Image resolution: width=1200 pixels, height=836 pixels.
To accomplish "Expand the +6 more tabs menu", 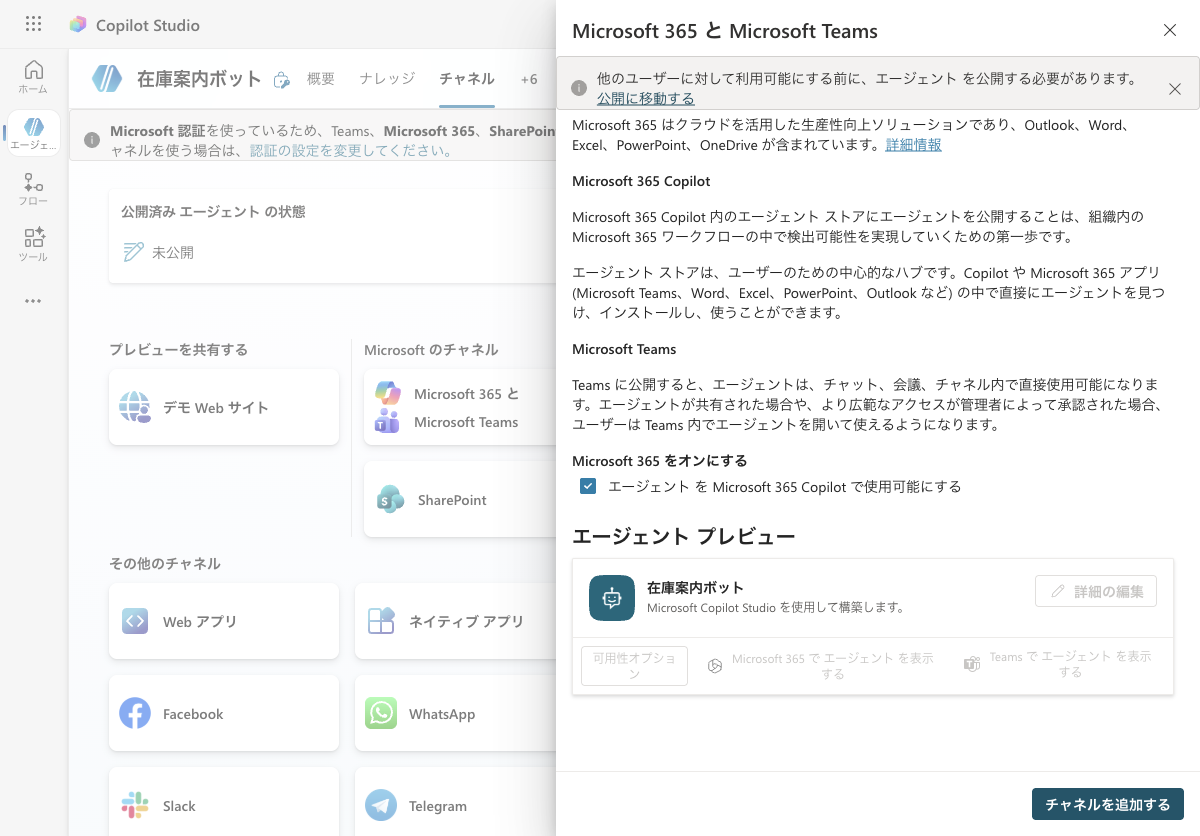I will [x=529, y=79].
